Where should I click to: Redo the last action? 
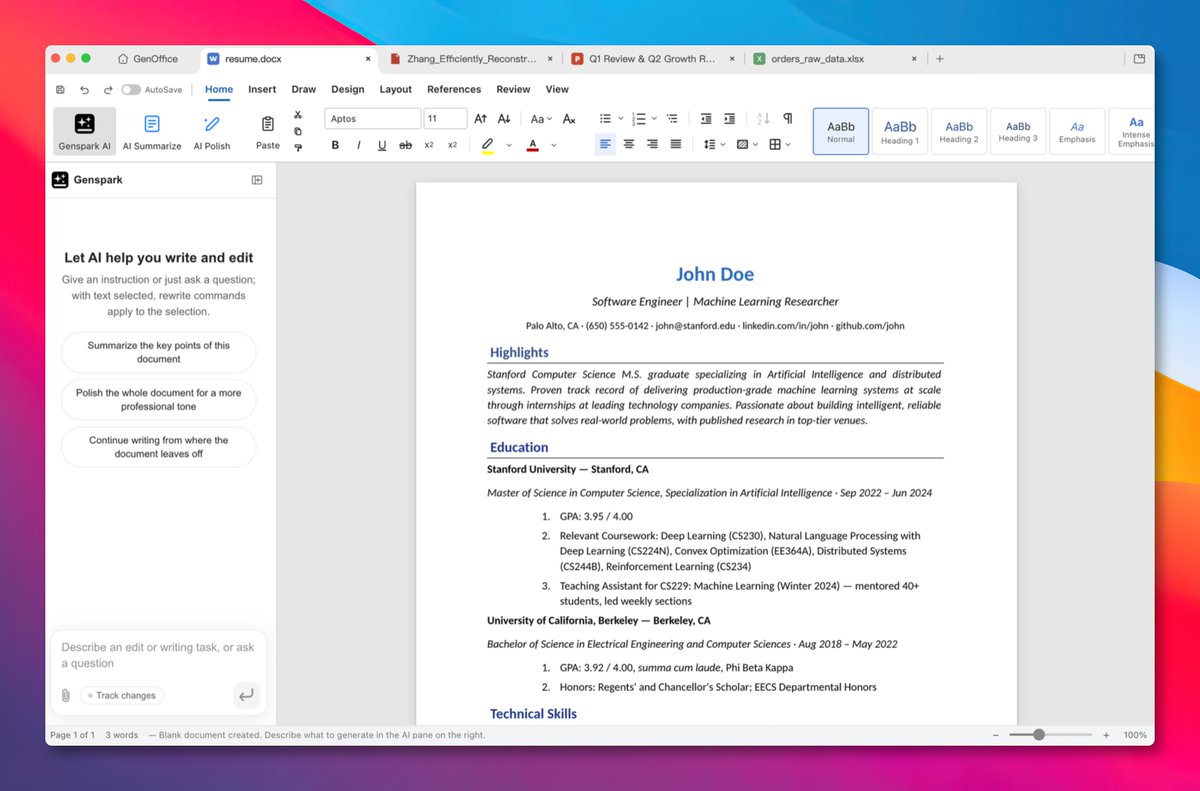click(107, 89)
